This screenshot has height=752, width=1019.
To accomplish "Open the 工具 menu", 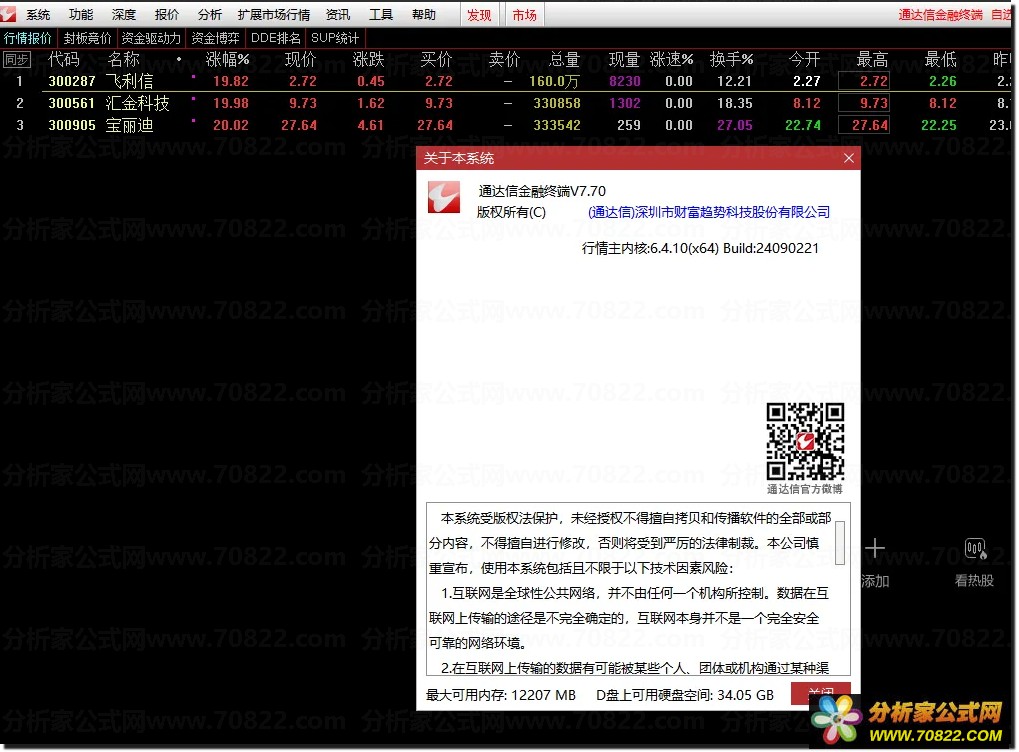I will click(x=381, y=14).
